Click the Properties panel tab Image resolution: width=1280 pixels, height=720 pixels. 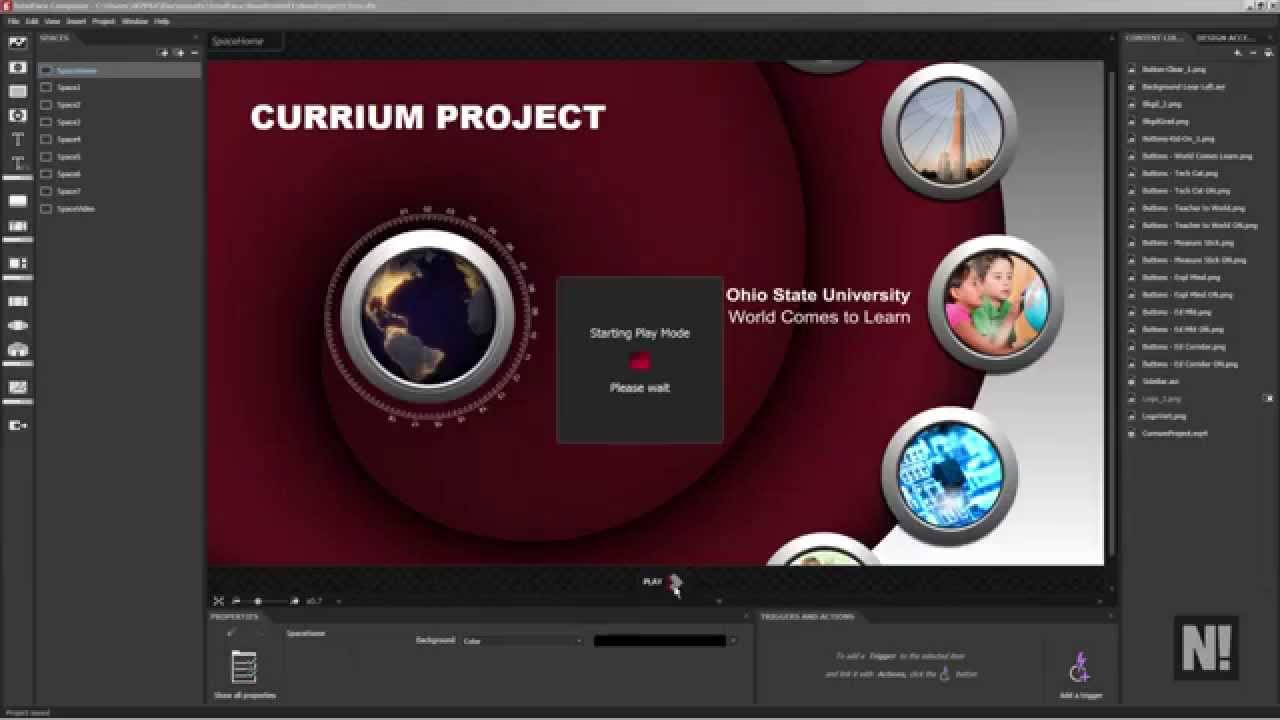(x=233, y=616)
